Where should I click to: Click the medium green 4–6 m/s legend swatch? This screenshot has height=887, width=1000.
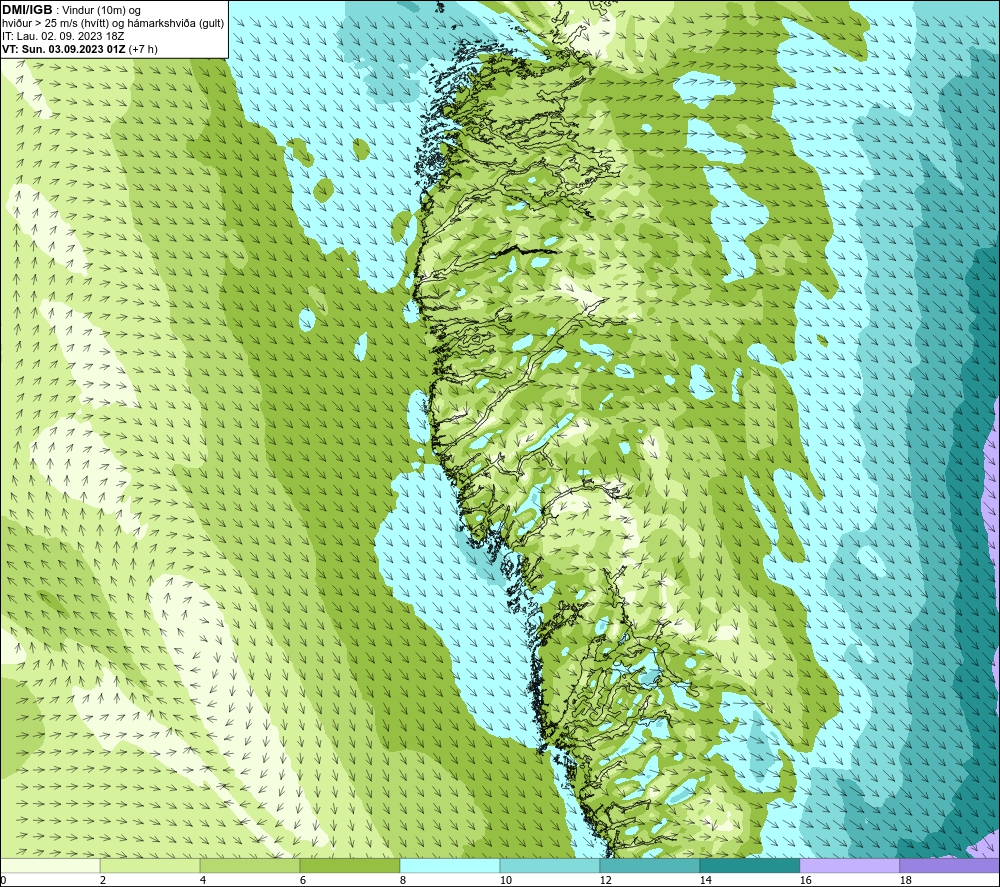[249, 866]
